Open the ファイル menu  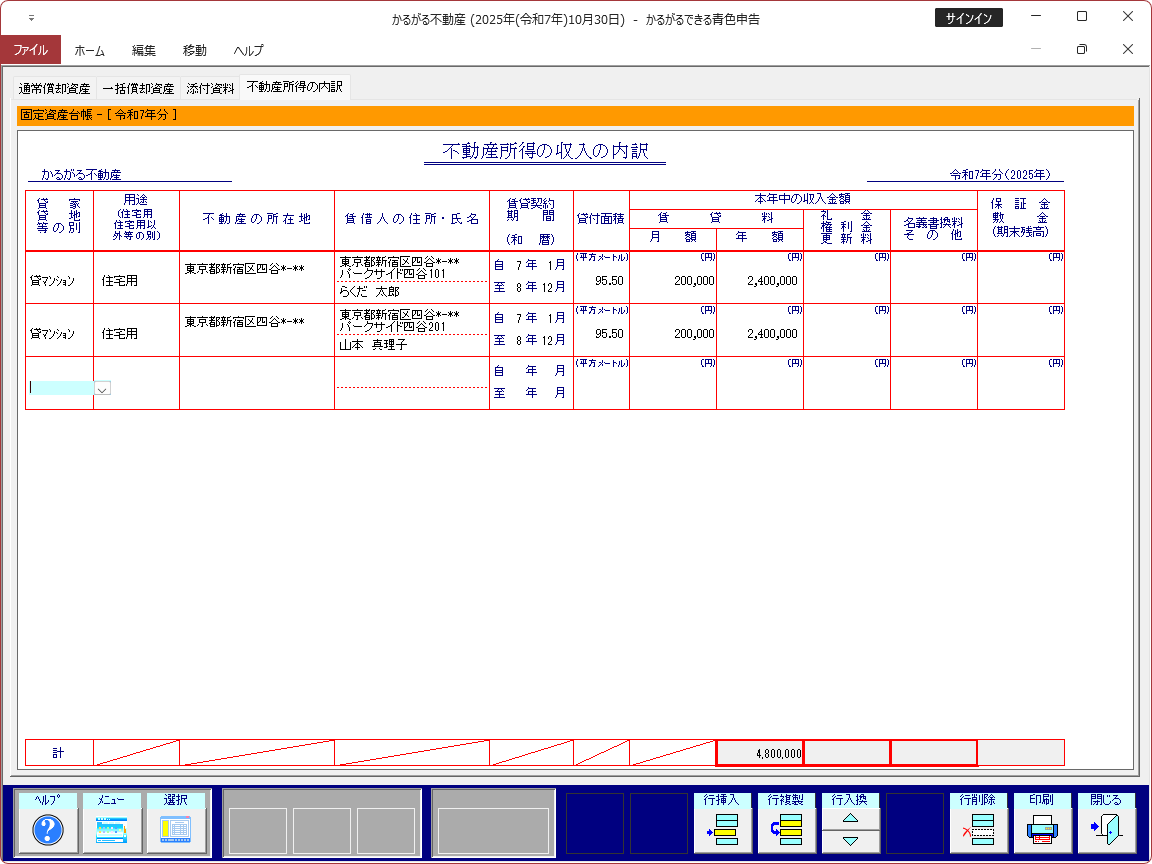tap(30, 50)
